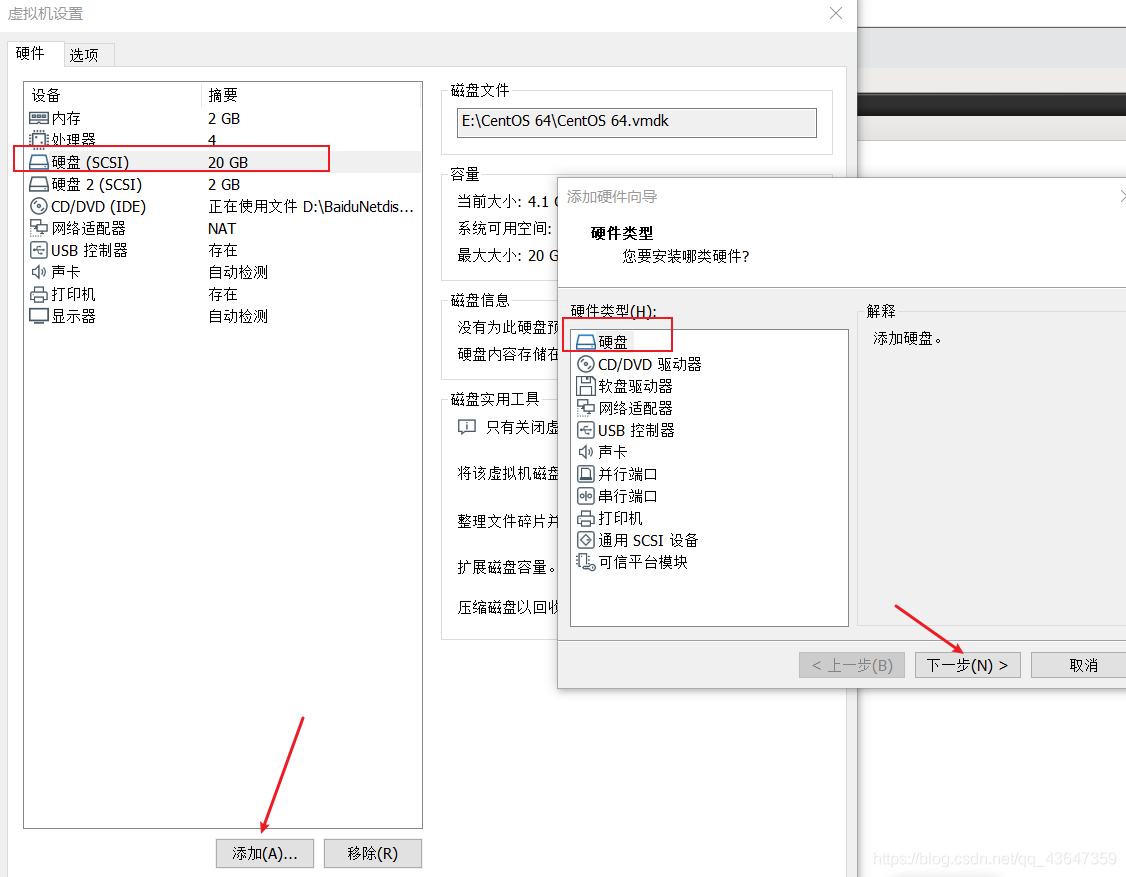The height and width of the screenshot is (877, 1126).
Task: Click the 移除(R) button
Action: pyautogui.click(x=372, y=853)
